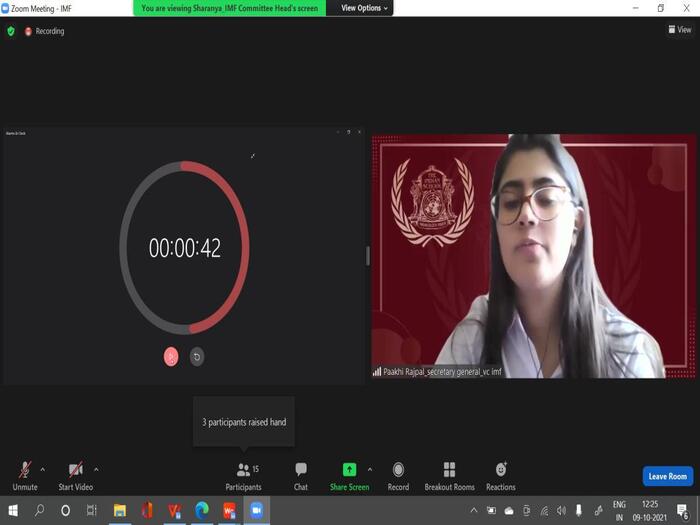Expand audio options arrow next to Unmute
Screen dimensions: 700x525
[43, 470]
